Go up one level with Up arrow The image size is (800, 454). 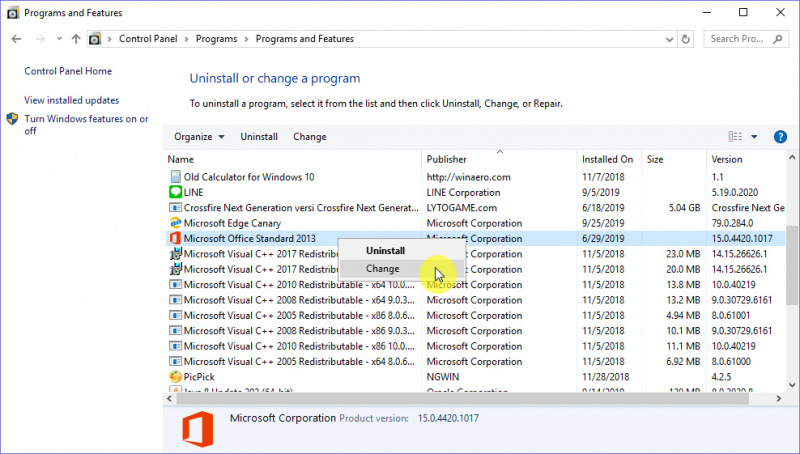76,39
